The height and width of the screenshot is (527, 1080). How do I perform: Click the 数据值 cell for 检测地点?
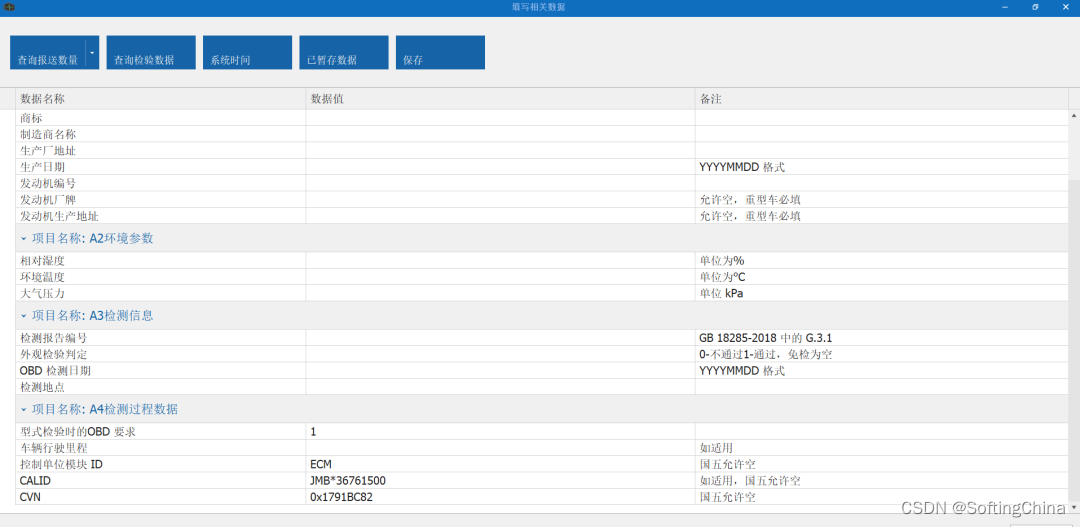(x=500, y=387)
